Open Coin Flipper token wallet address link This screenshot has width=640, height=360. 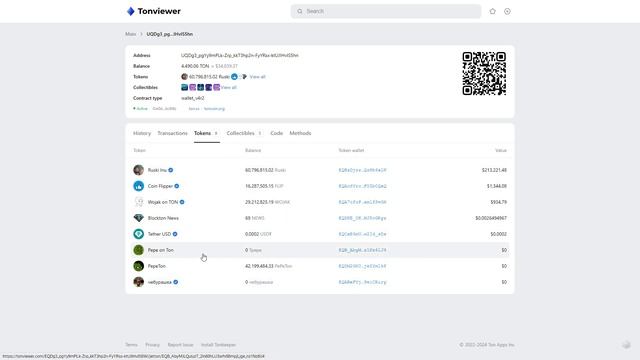pos(362,186)
